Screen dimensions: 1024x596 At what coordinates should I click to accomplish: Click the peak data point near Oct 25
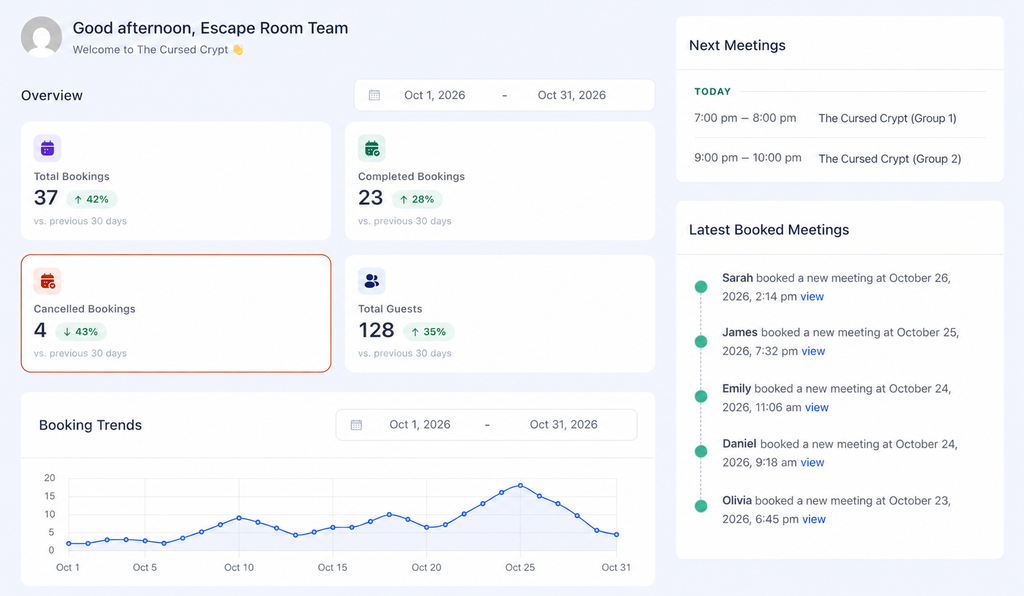pyautogui.click(x=520, y=485)
